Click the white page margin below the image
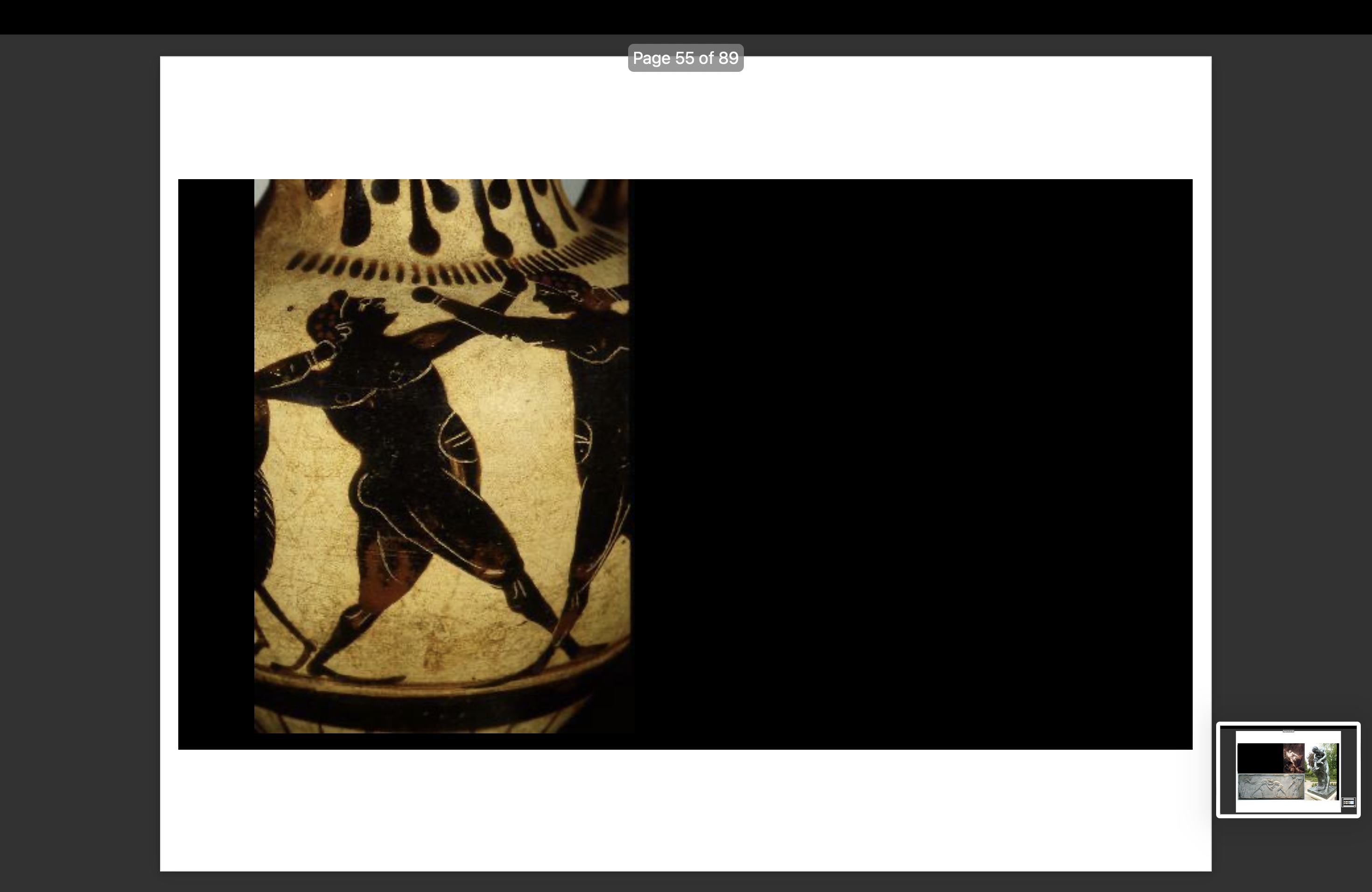Image resolution: width=1372 pixels, height=892 pixels. tap(686, 809)
